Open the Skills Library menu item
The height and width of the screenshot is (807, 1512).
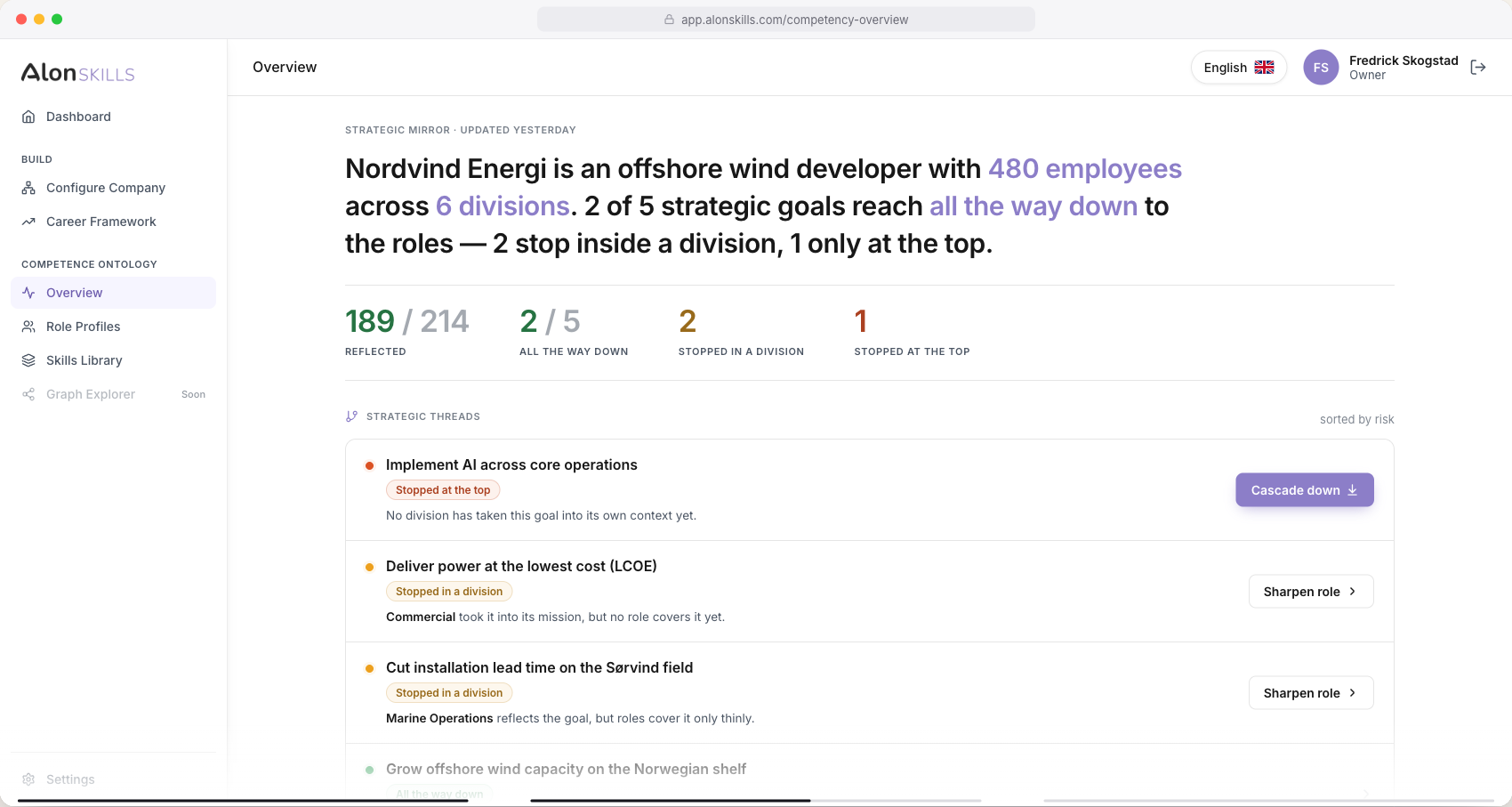point(113,360)
